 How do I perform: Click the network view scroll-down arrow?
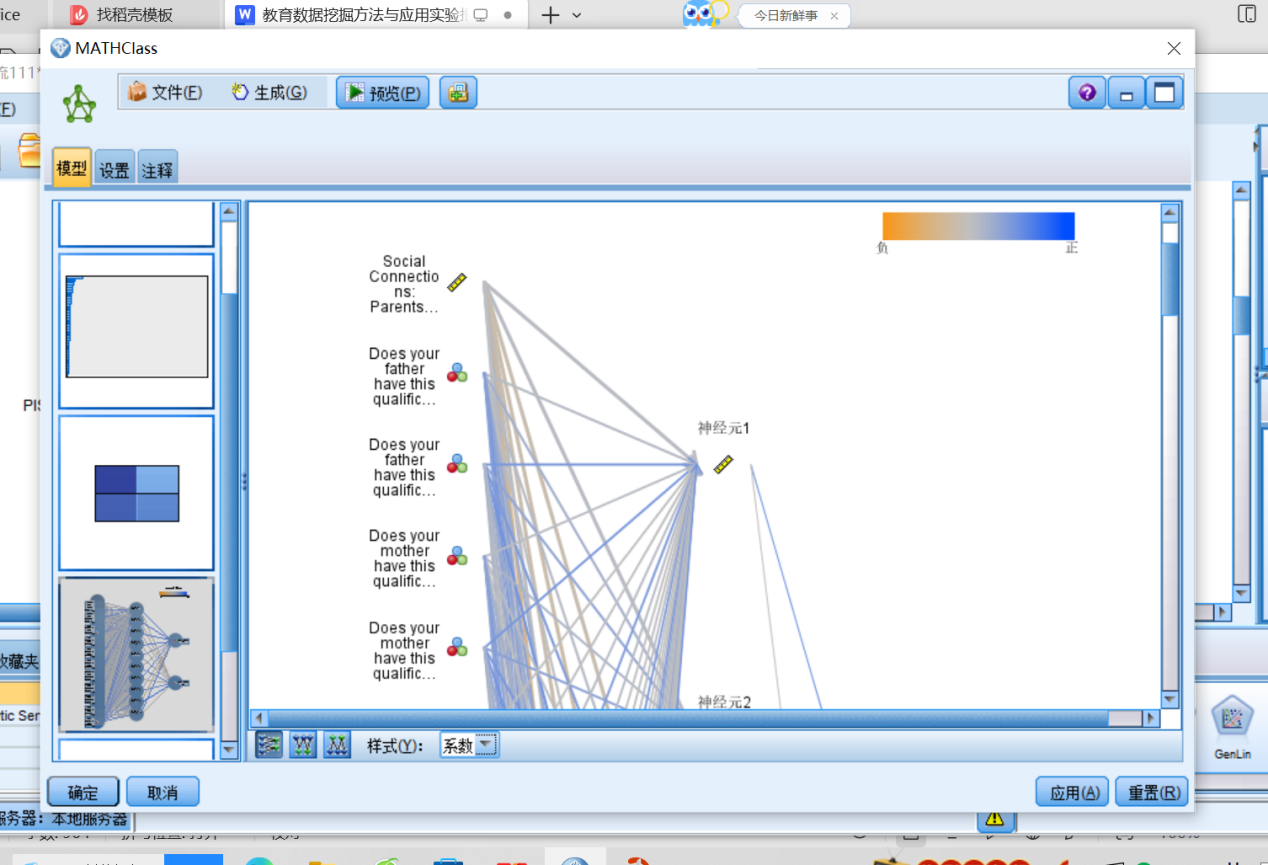[x=1170, y=700]
